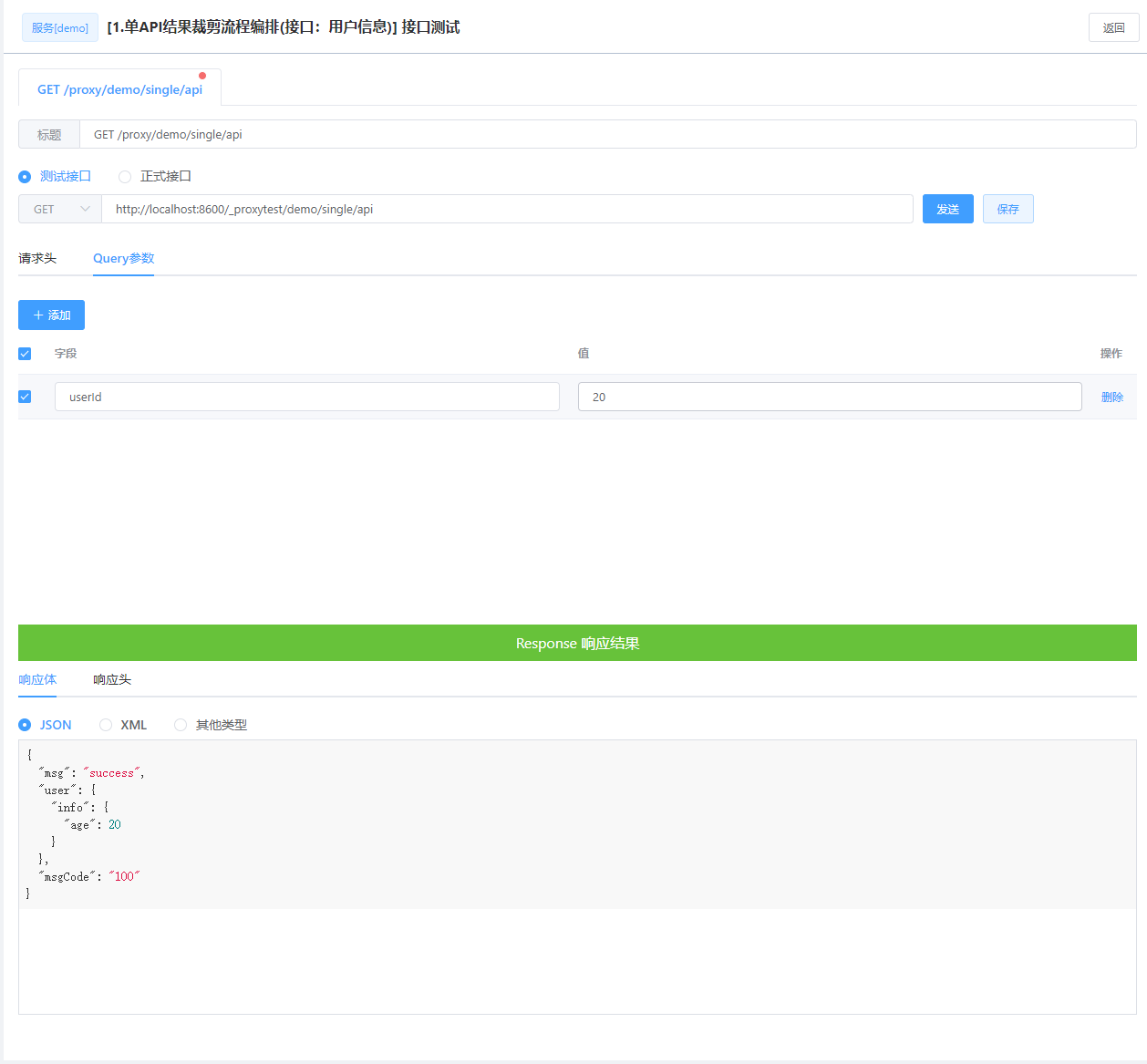Screen dimensions: 1147x1064
Task: Click the GET /proxy/demo/single/api request tab
Action: (119, 89)
